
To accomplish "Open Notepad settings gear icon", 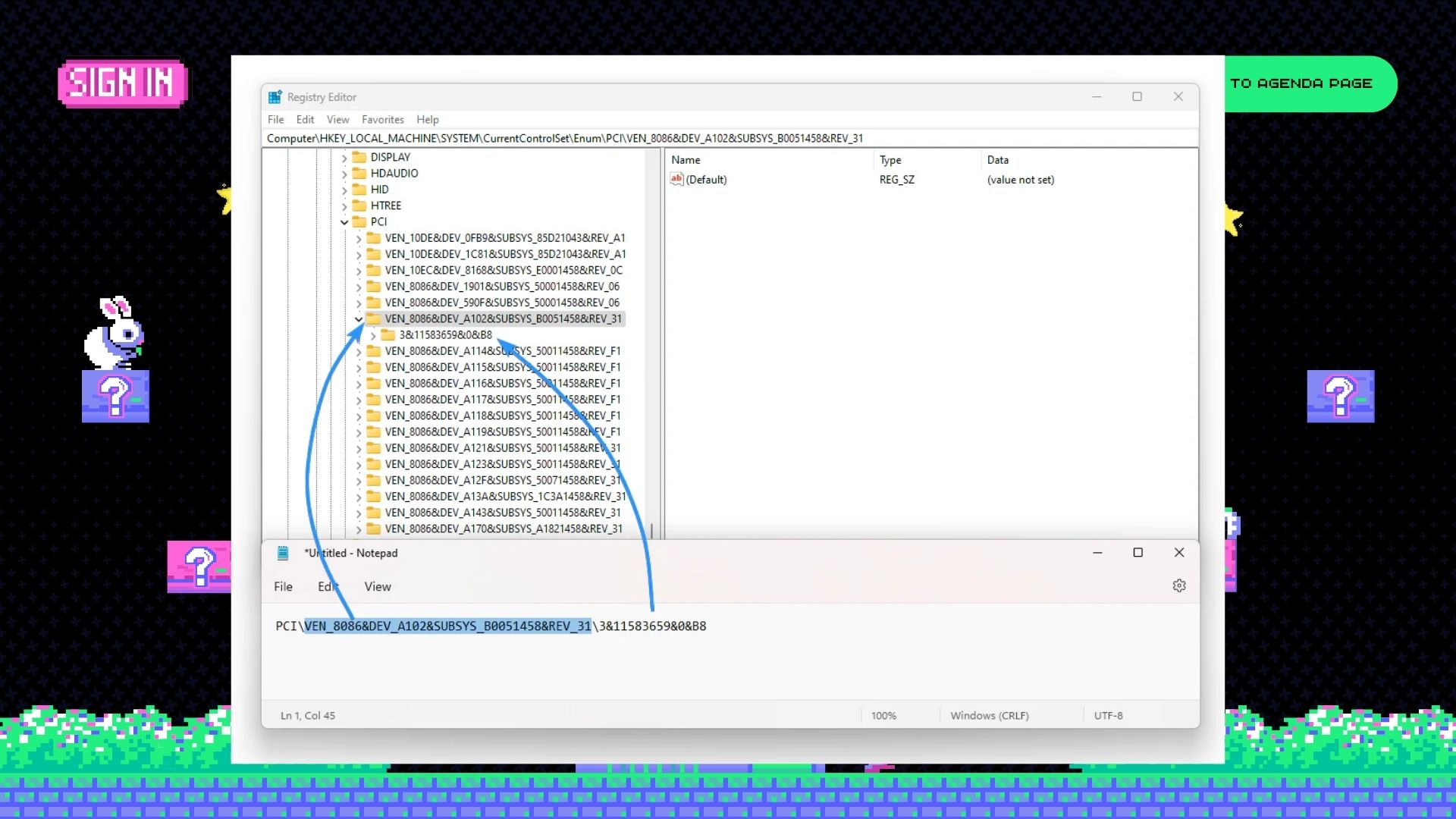I will pos(1179,586).
